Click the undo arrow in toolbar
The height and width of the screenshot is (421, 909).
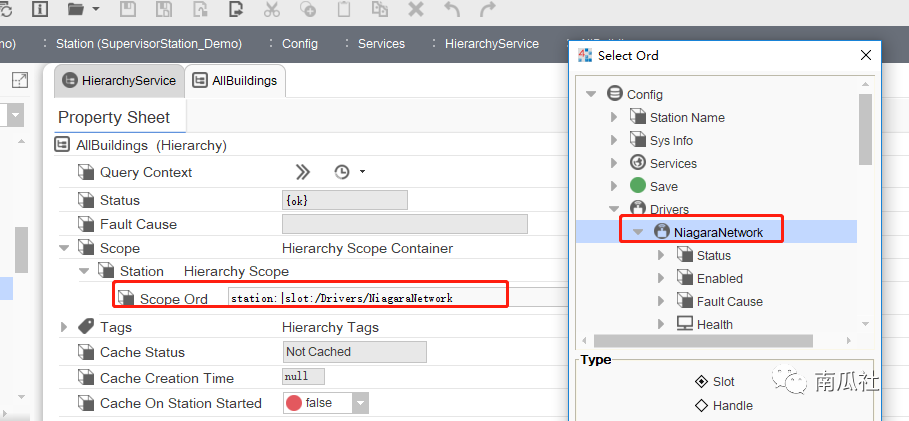click(x=451, y=10)
